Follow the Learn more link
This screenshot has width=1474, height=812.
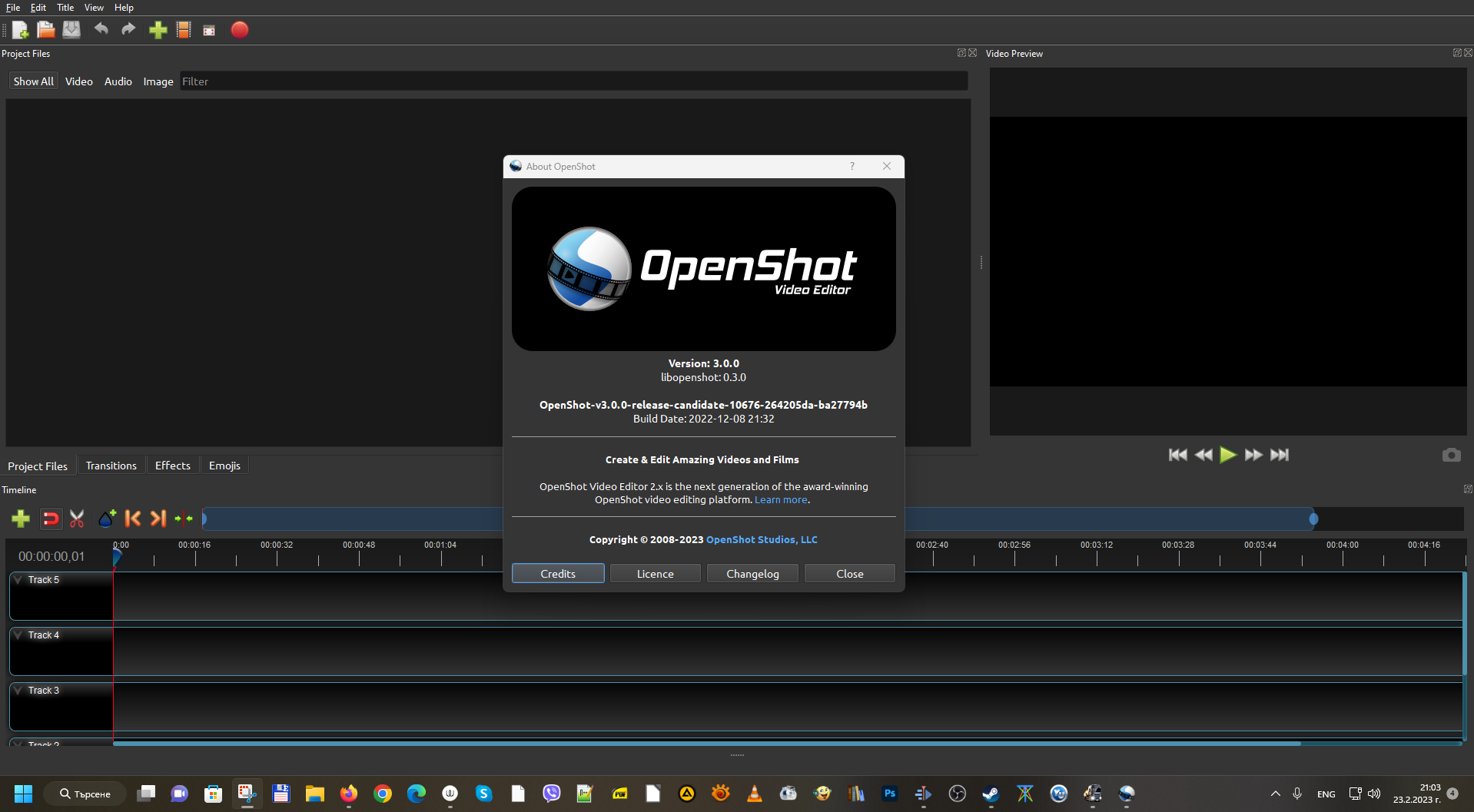pyautogui.click(x=780, y=499)
